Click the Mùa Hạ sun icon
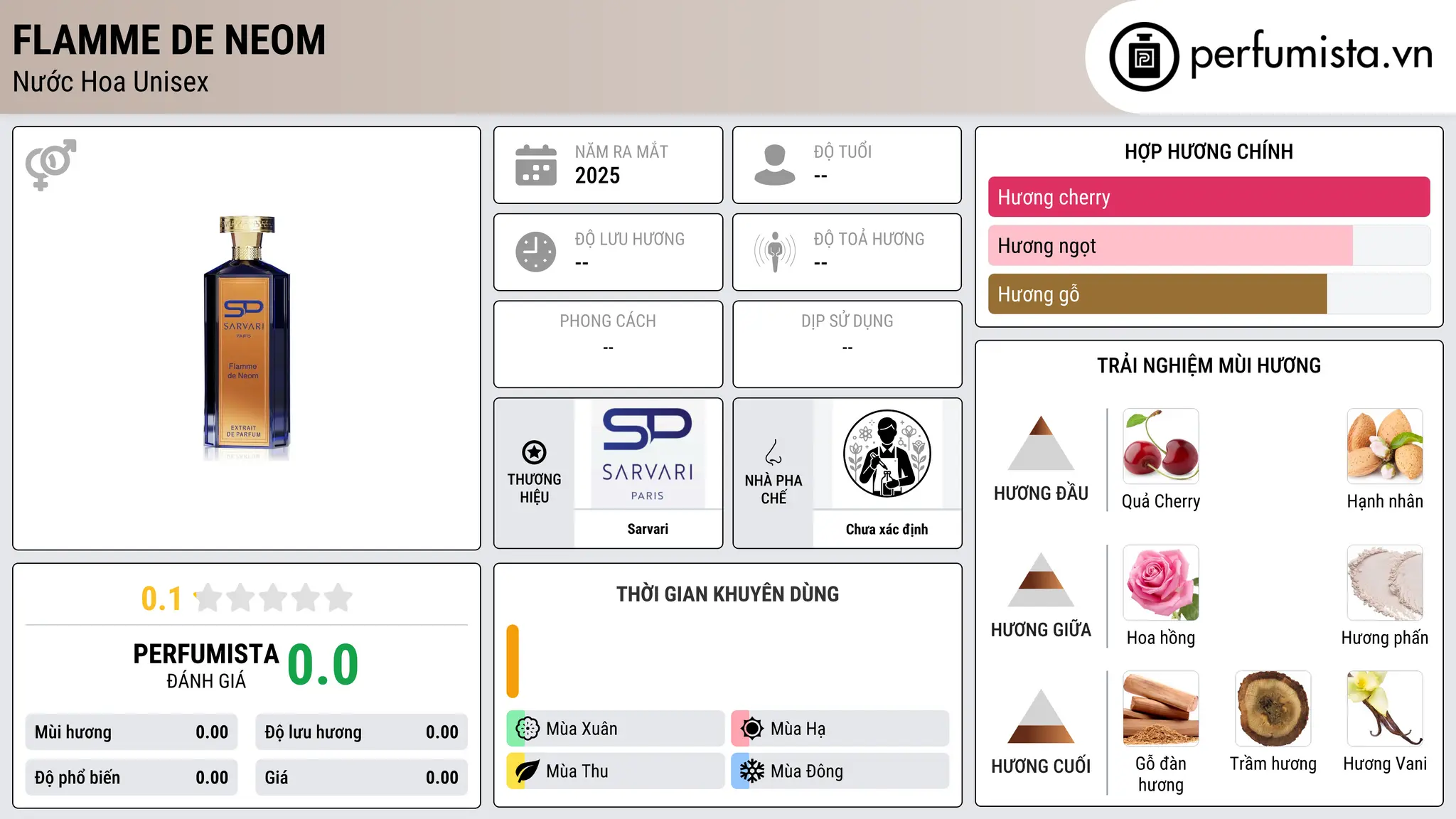 click(752, 729)
